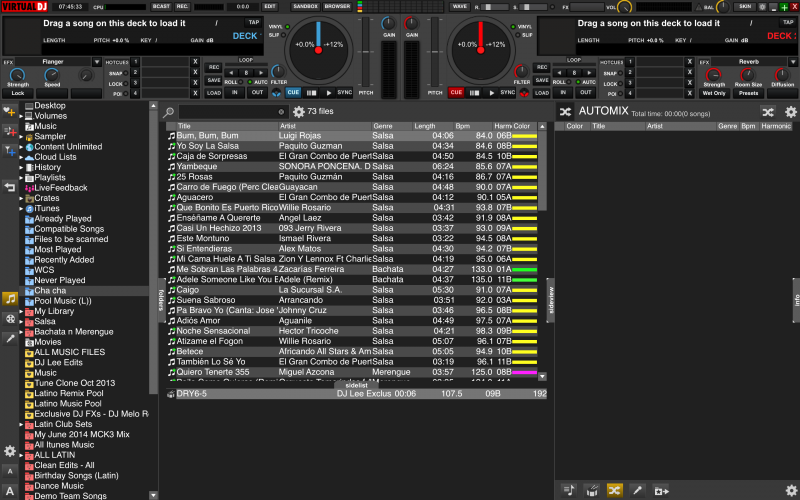Select the yellow music note browser icon

(x=10, y=298)
